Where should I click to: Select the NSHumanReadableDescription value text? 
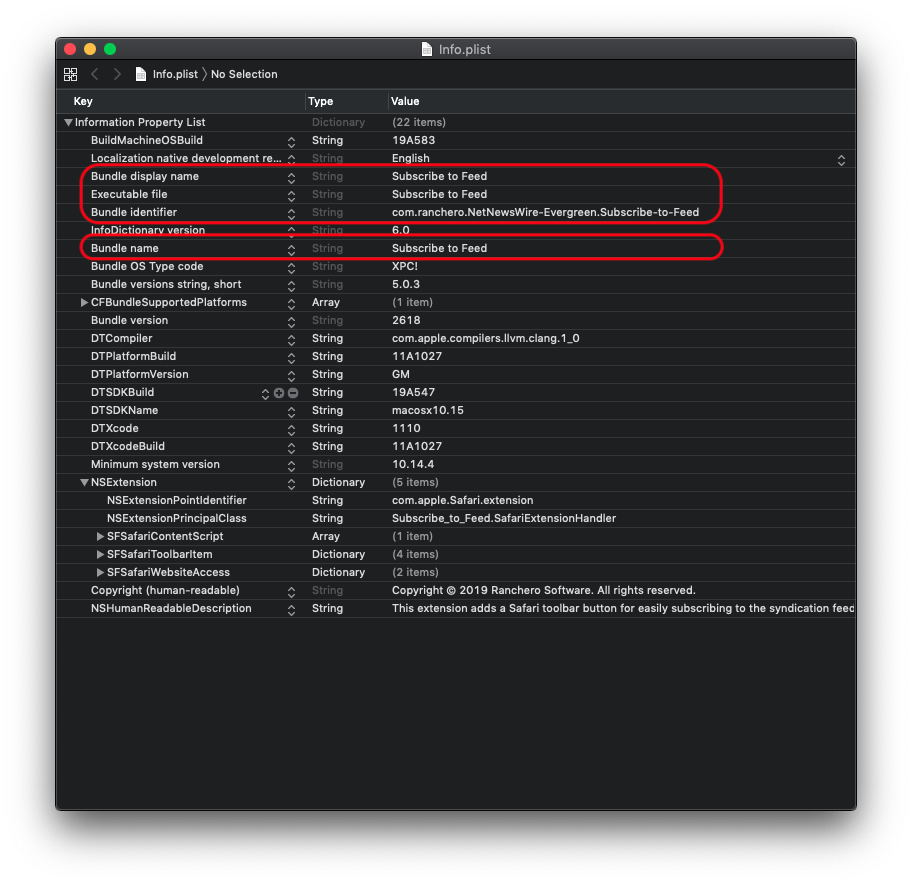coord(623,609)
